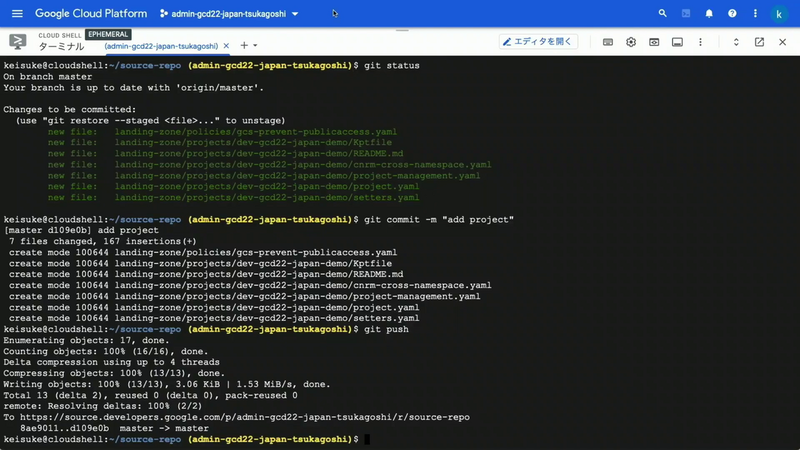Open the keyboard shortcuts icon
Screen dimensions: 800x450
click(608, 42)
